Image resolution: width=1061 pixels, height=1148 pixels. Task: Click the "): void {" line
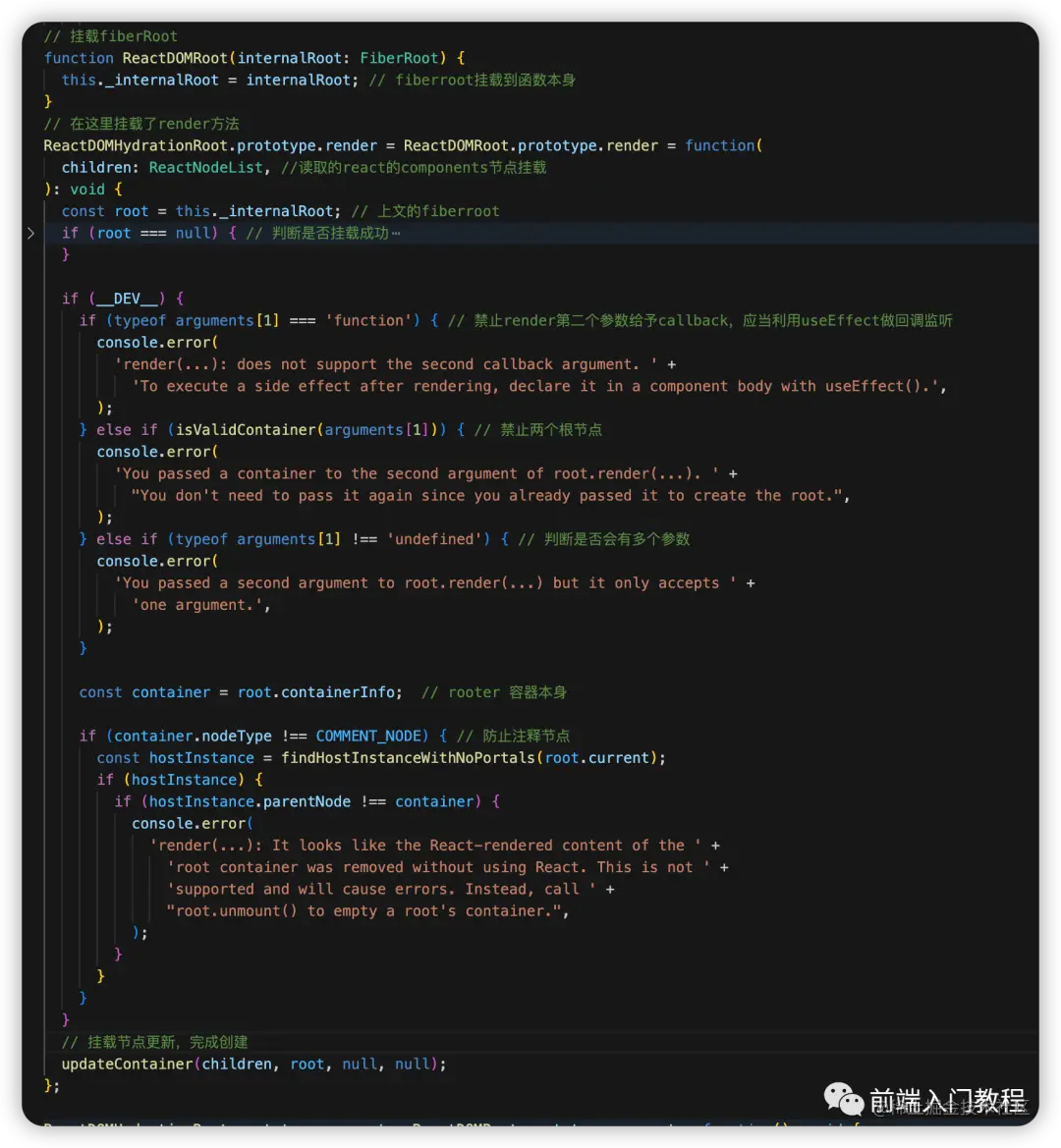pyautogui.click(x=83, y=189)
